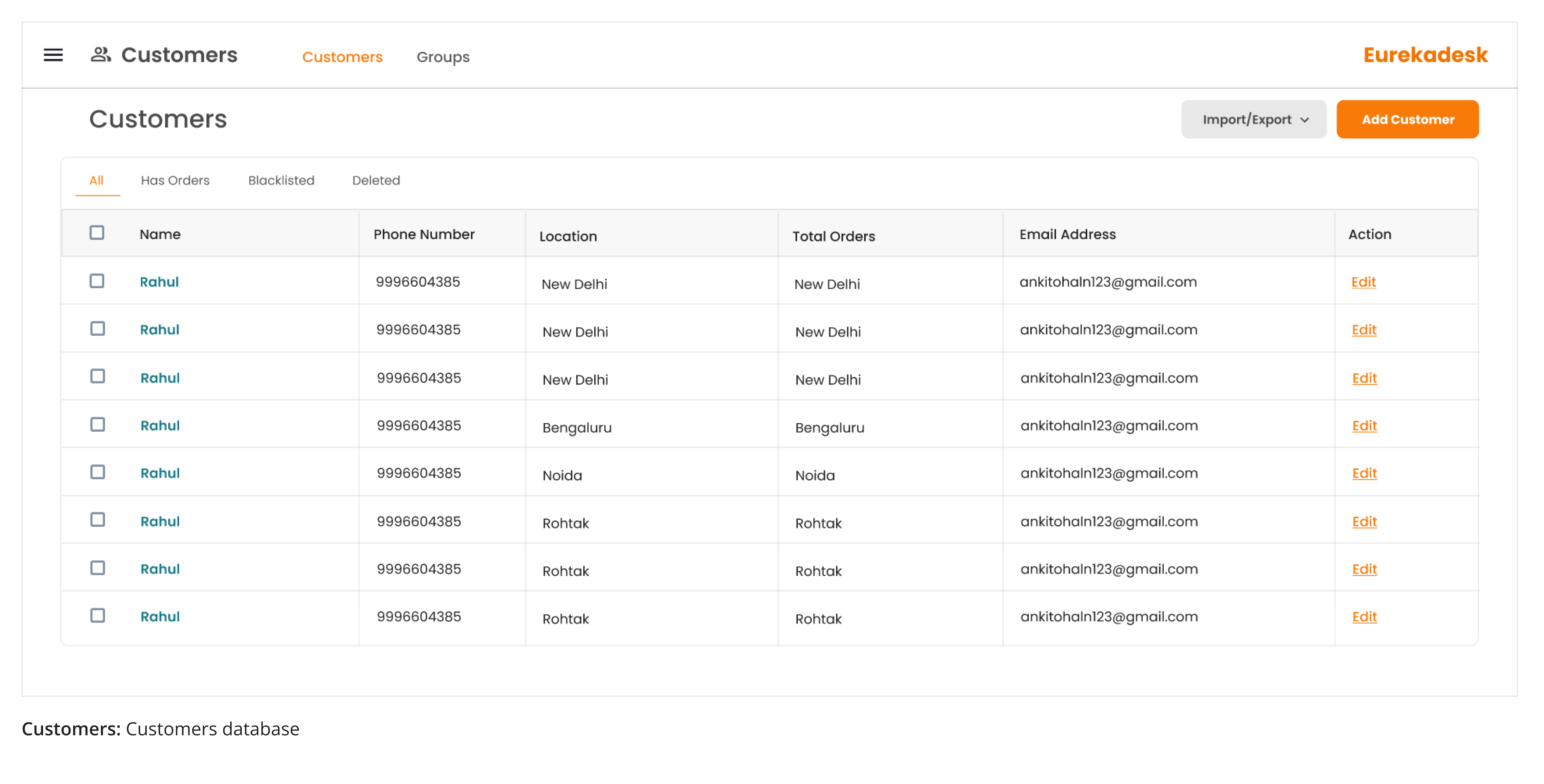
Task: Open the hamburger navigation menu
Action: pyautogui.click(x=53, y=55)
